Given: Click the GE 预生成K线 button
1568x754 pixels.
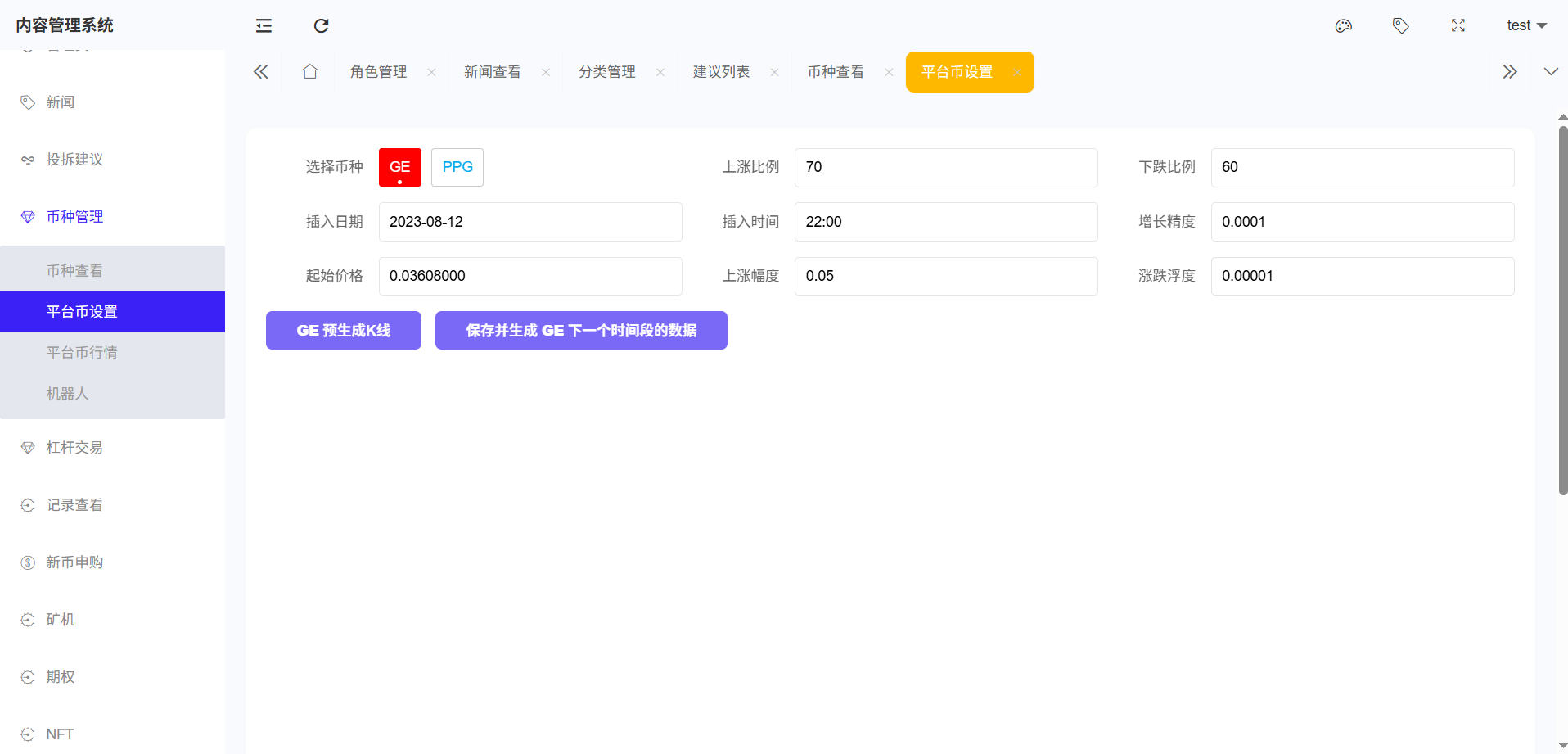Looking at the screenshot, I should tap(343, 331).
